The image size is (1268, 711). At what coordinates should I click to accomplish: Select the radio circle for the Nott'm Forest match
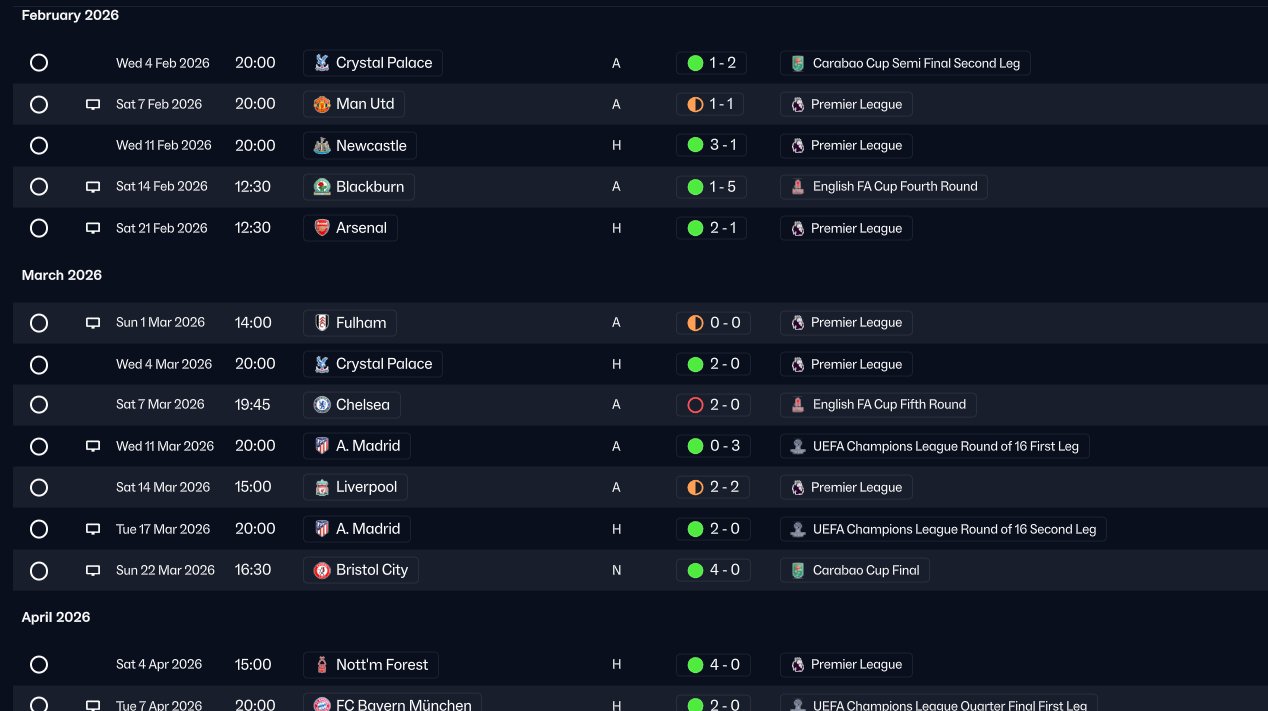click(39, 665)
